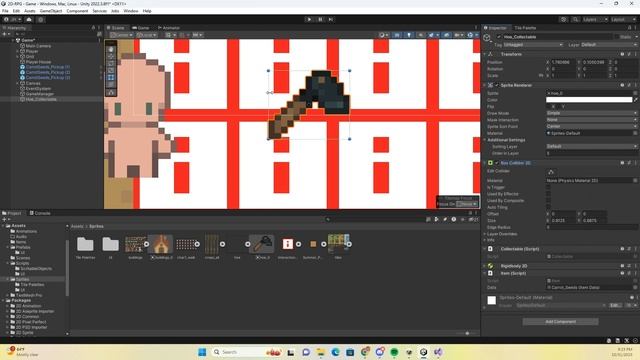Open the Layer dropdown showing Default

point(609,44)
